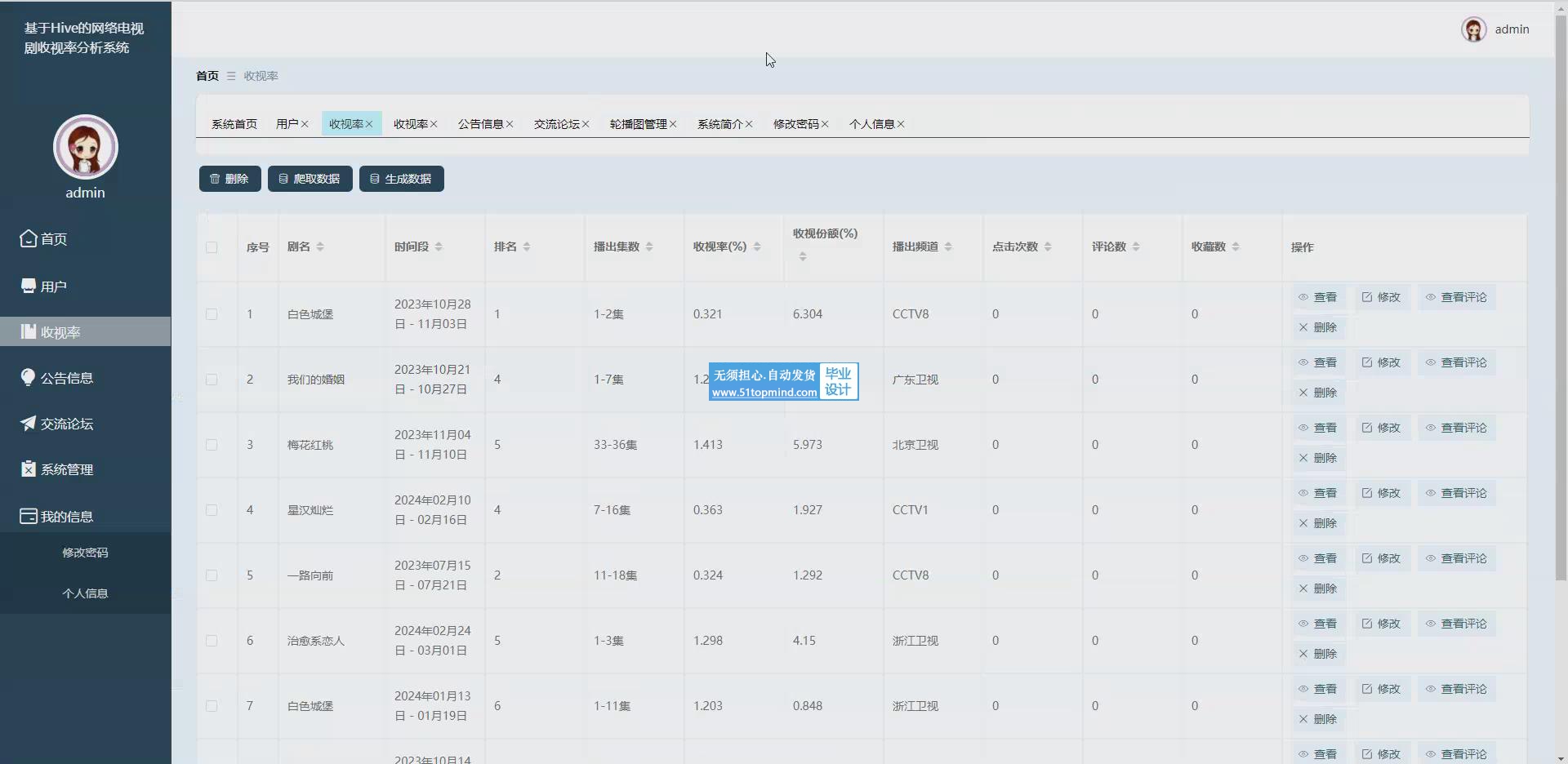
Task: Click the 生成数据 button
Action: (x=401, y=179)
